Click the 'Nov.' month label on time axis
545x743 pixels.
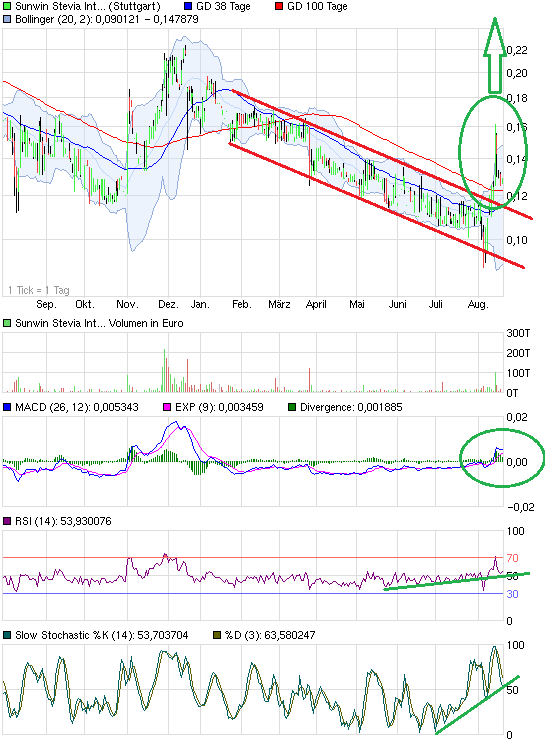pyautogui.click(x=127, y=304)
